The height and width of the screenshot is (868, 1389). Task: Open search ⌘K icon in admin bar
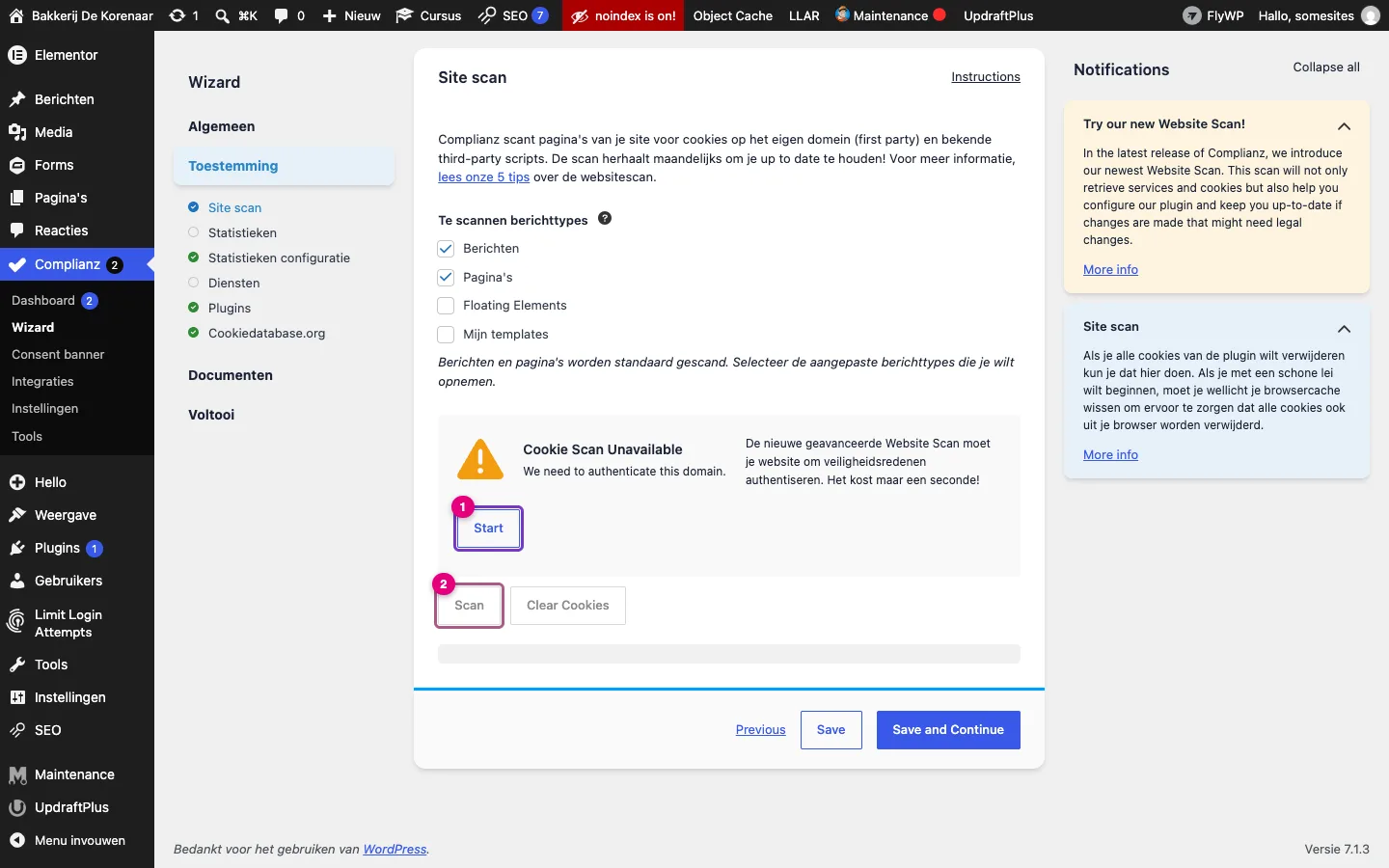pyautogui.click(x=223, y=15)
